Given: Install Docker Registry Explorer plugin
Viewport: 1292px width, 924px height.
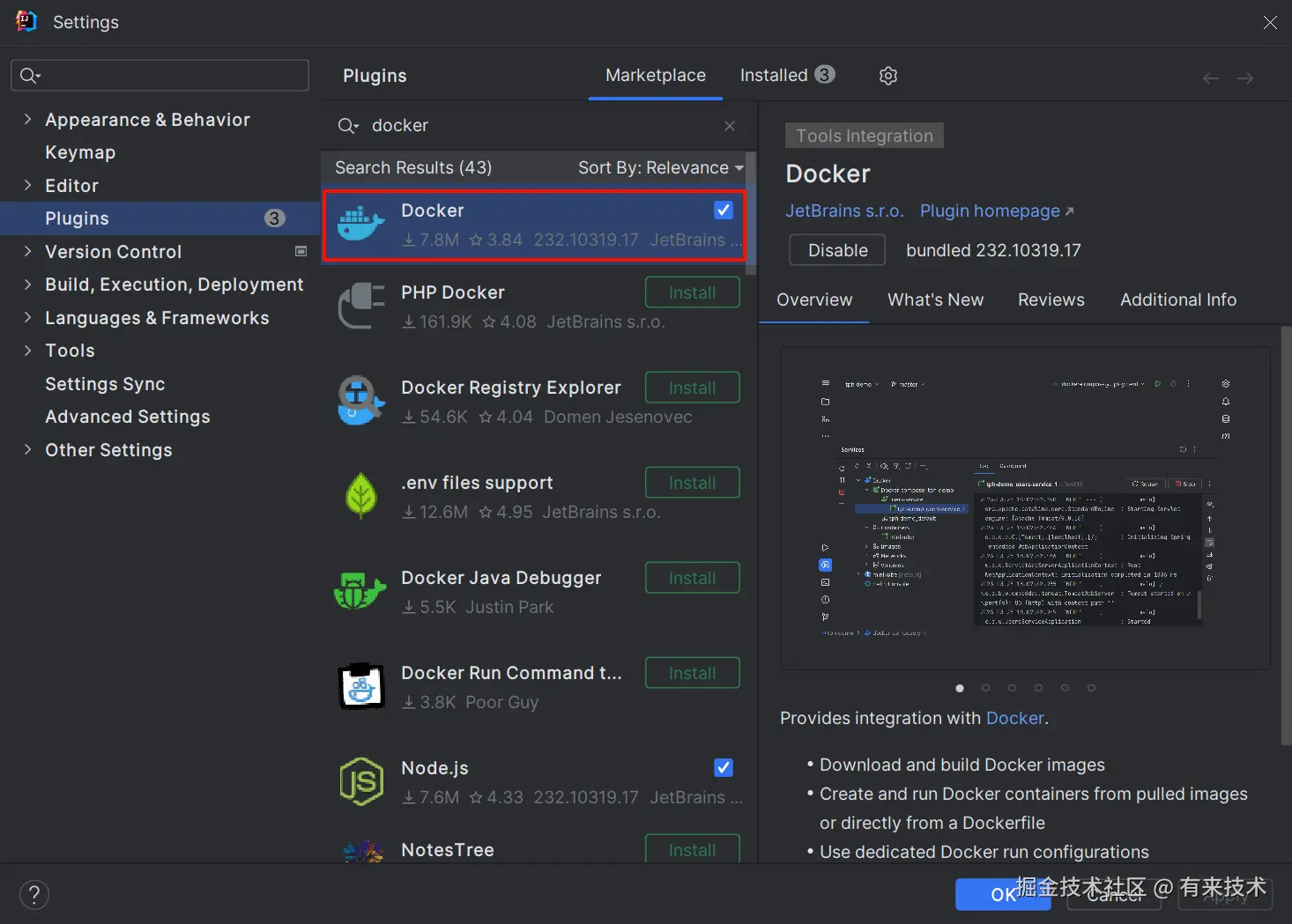Looking at the screenshot, I should tap(693, 388).
